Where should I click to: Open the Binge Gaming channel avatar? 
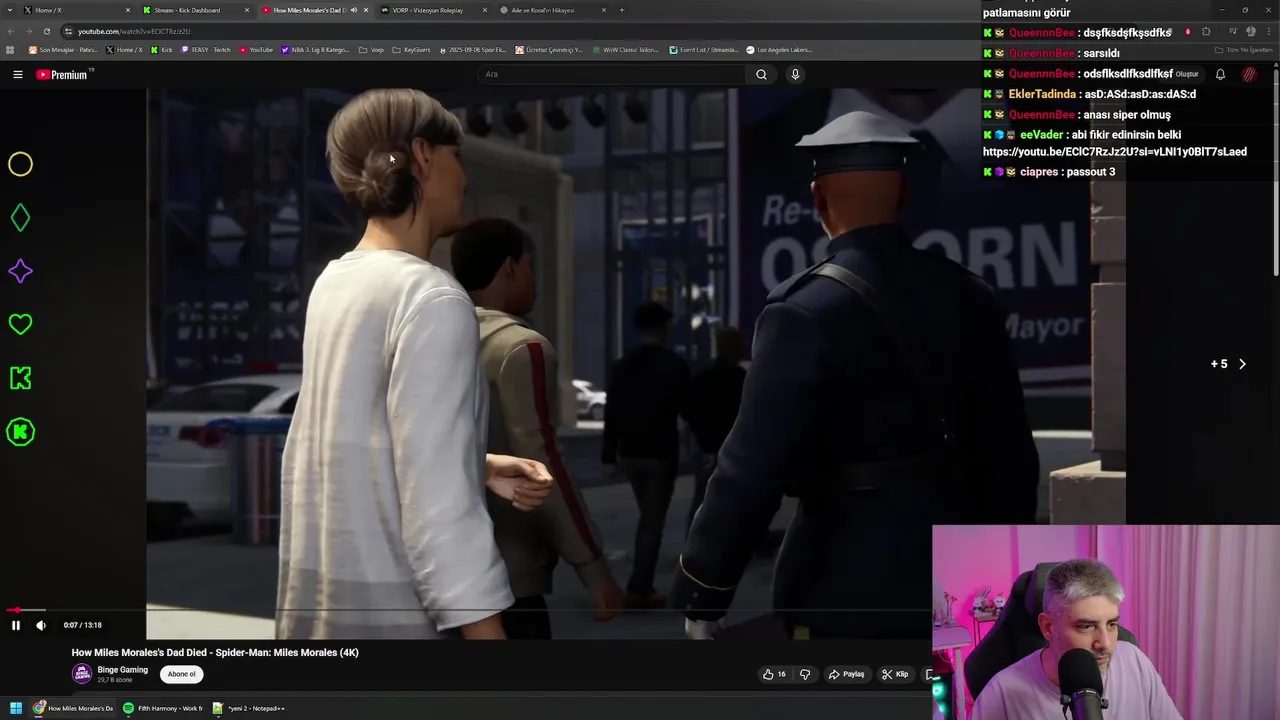pyautogui.click(x=81, y=674)
